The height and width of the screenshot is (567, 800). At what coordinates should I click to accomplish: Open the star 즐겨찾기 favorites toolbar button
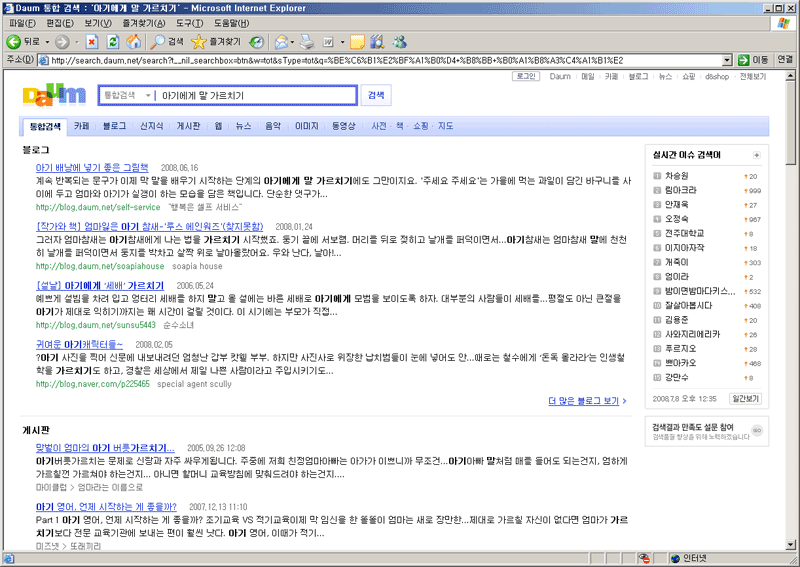point(215,42)
